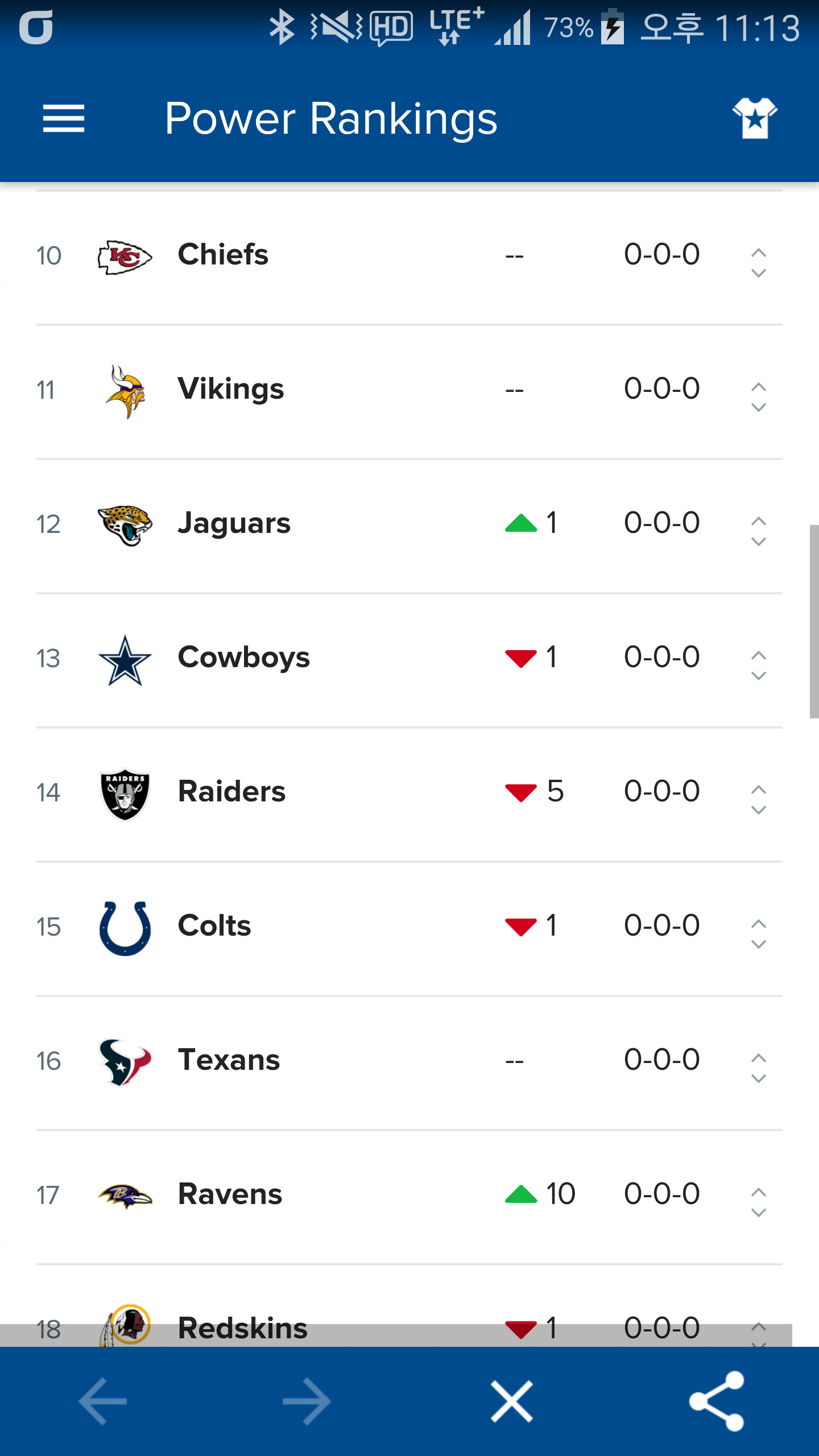Viewport: 819px width, 1456px height.
Task: Expand the Texans row chevron
Action: pos(759,1068)
